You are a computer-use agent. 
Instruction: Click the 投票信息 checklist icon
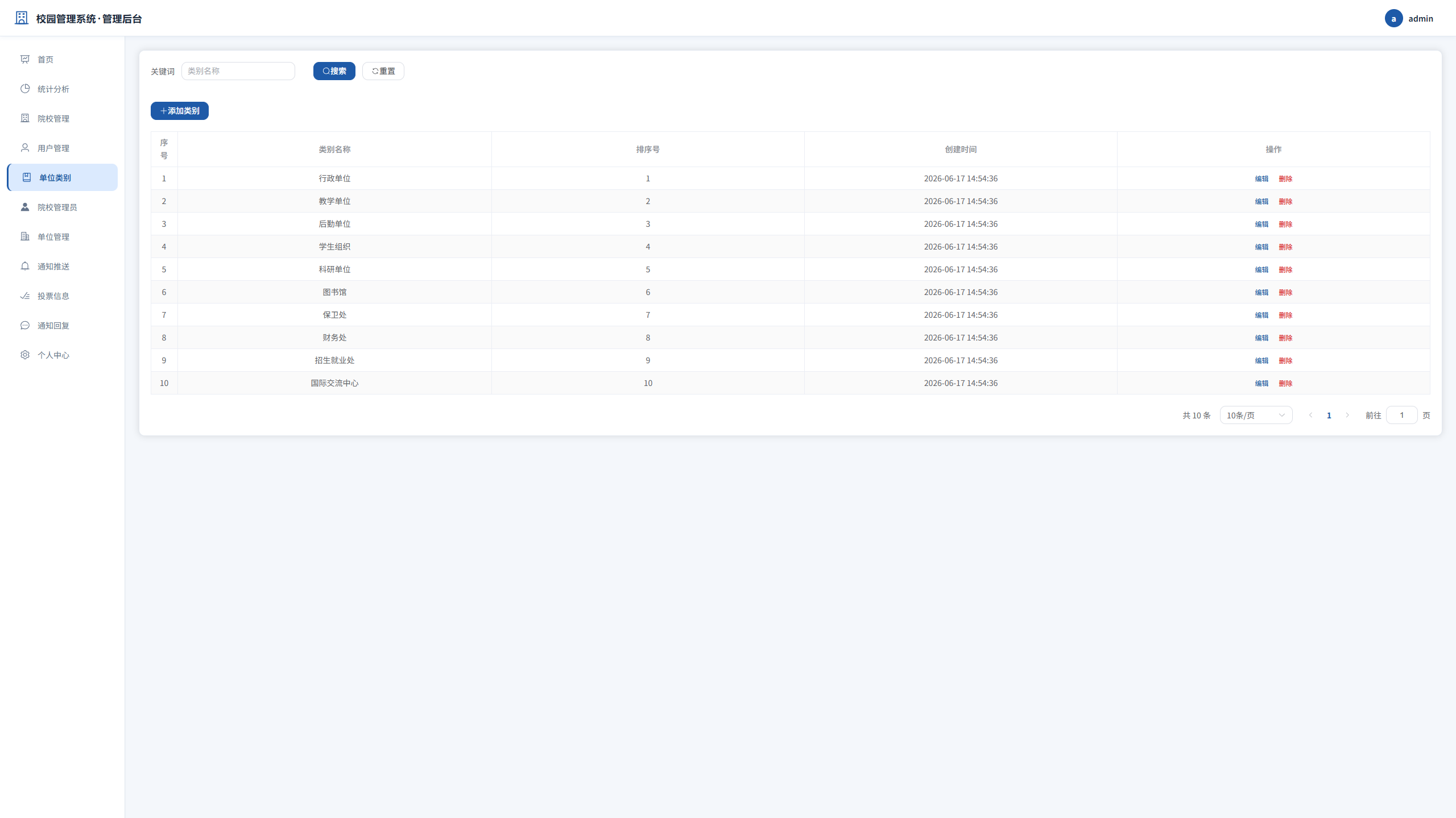point(25,296)
